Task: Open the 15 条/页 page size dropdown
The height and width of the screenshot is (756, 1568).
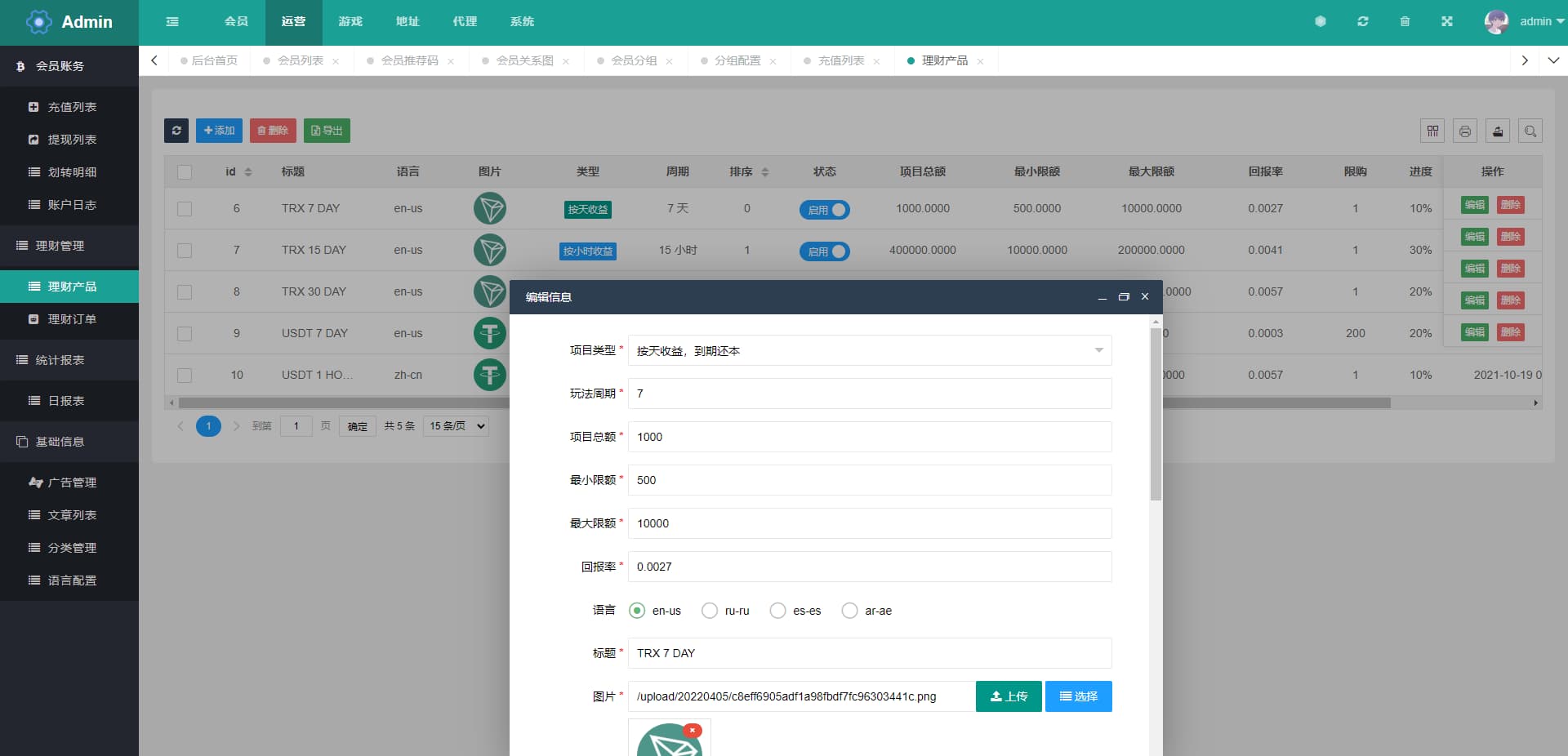Action: click(456, 426)
